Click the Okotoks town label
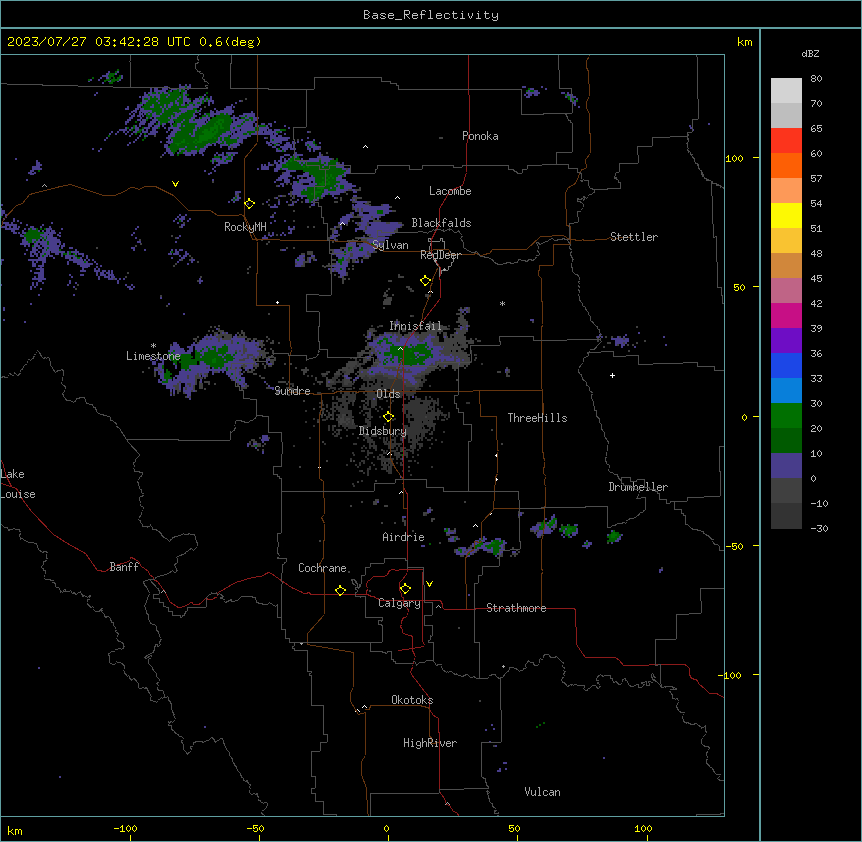 (412, 700)
